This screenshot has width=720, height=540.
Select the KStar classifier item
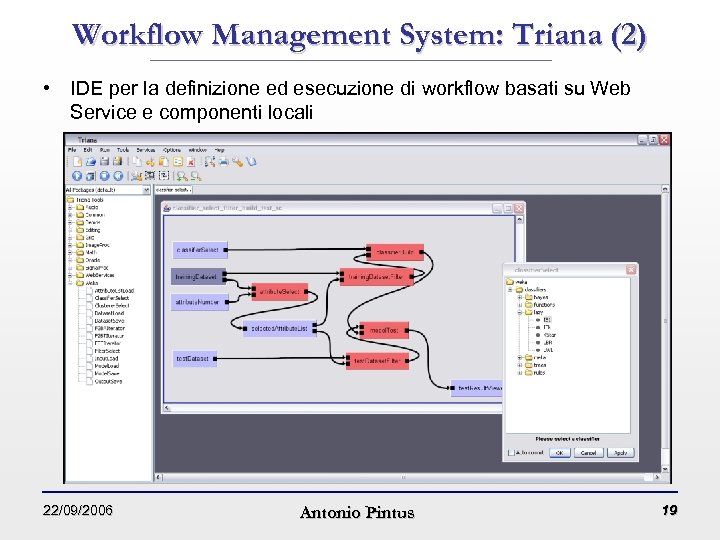[549, 335]
